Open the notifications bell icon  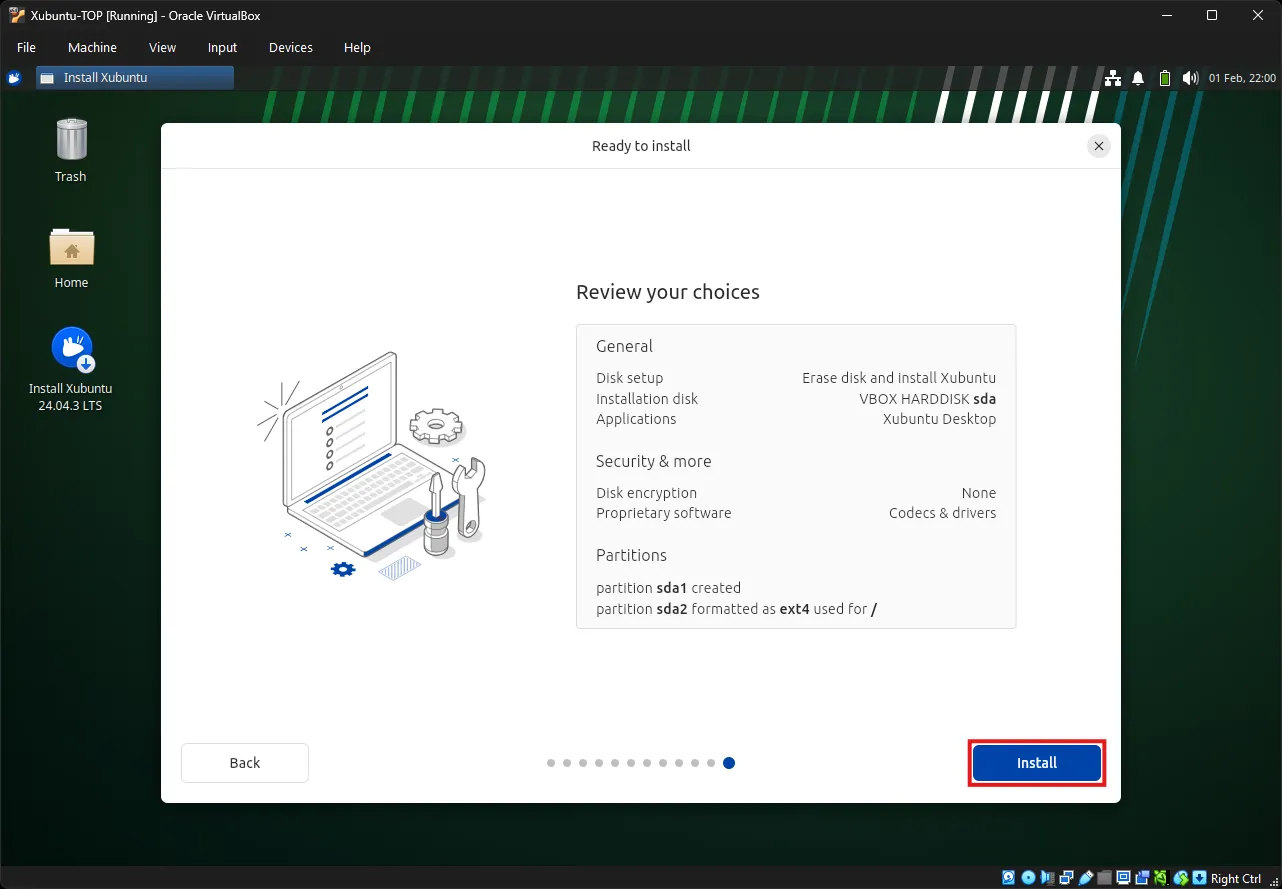coord(1138,78)
